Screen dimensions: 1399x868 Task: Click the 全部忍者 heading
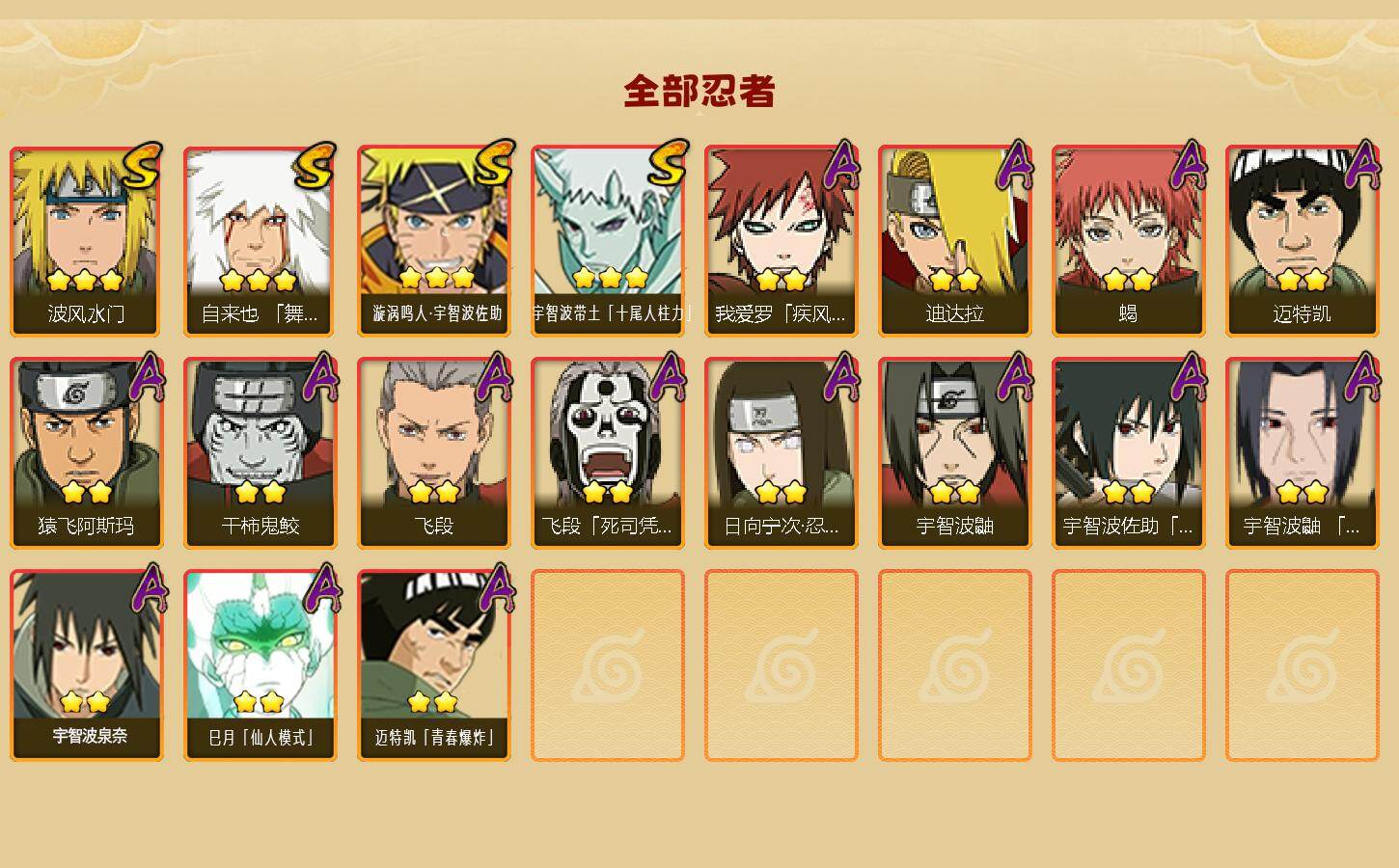699,91
